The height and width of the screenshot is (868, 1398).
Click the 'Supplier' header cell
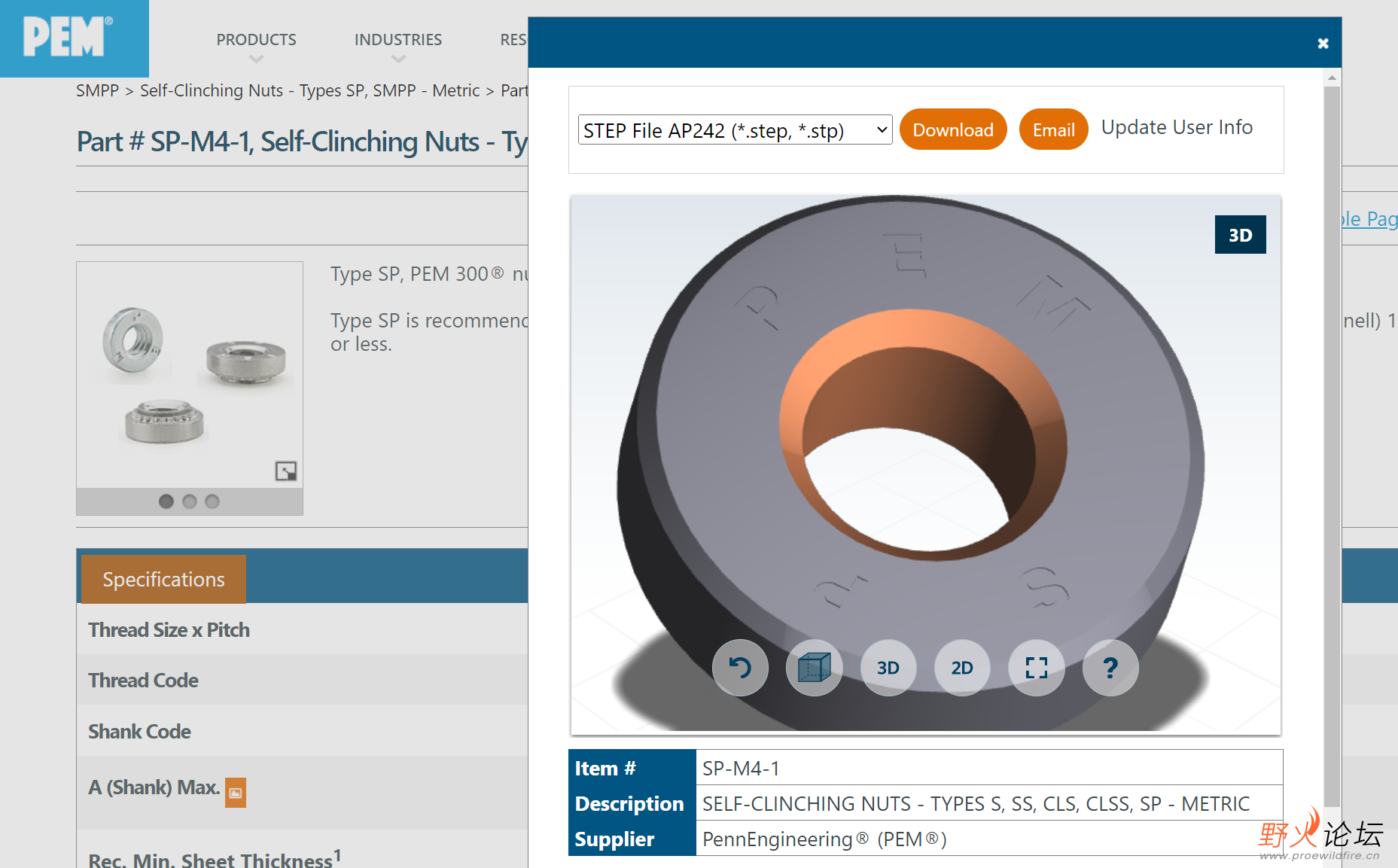point(632,839)
